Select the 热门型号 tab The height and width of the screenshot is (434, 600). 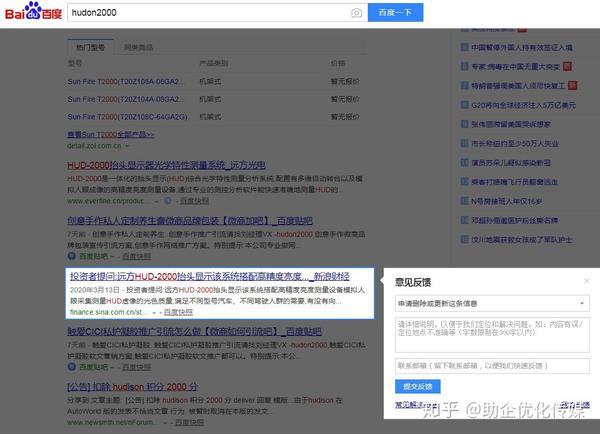(90, 47)
